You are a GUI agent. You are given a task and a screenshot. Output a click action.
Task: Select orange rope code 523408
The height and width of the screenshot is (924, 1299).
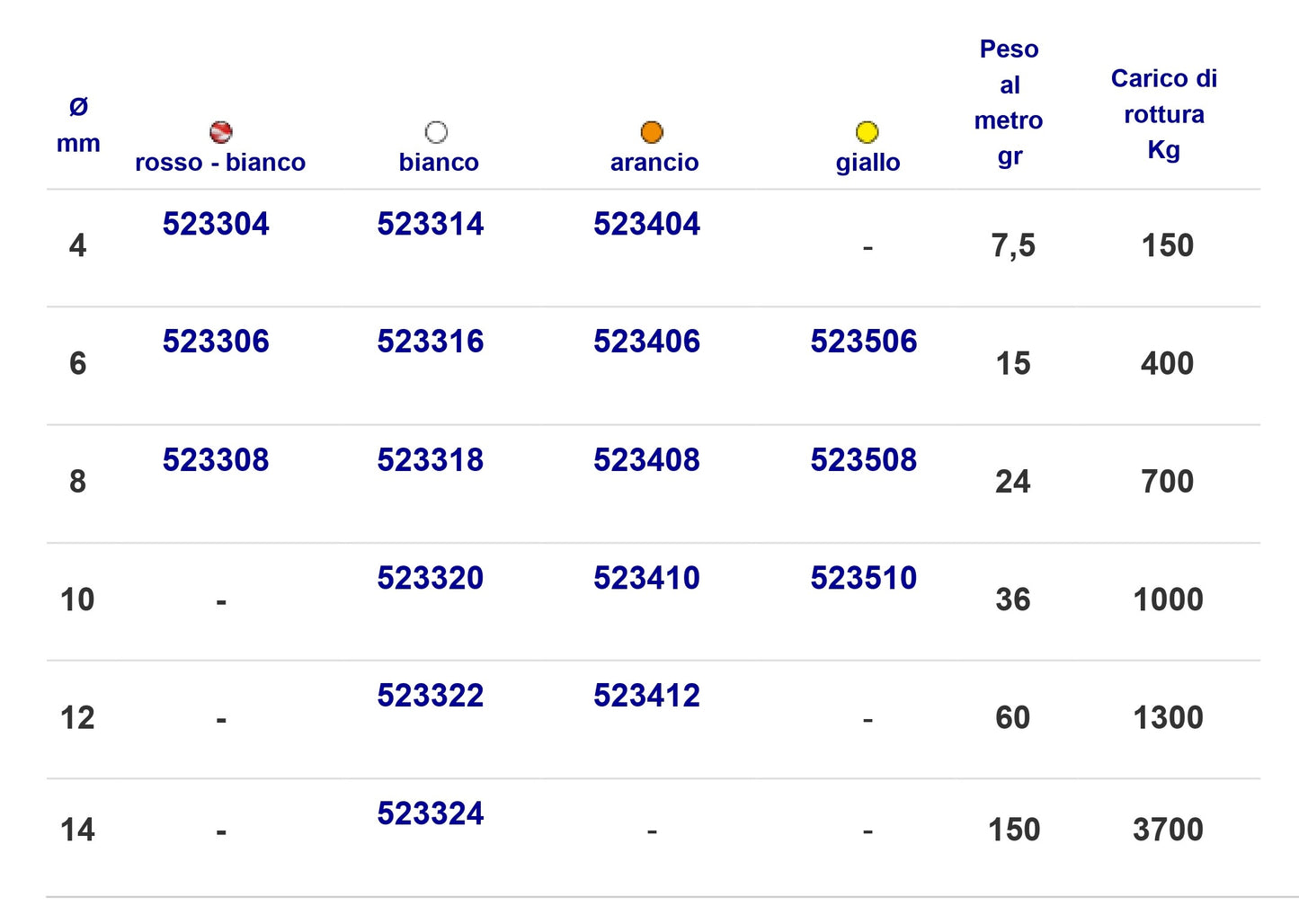click(646, 460)
